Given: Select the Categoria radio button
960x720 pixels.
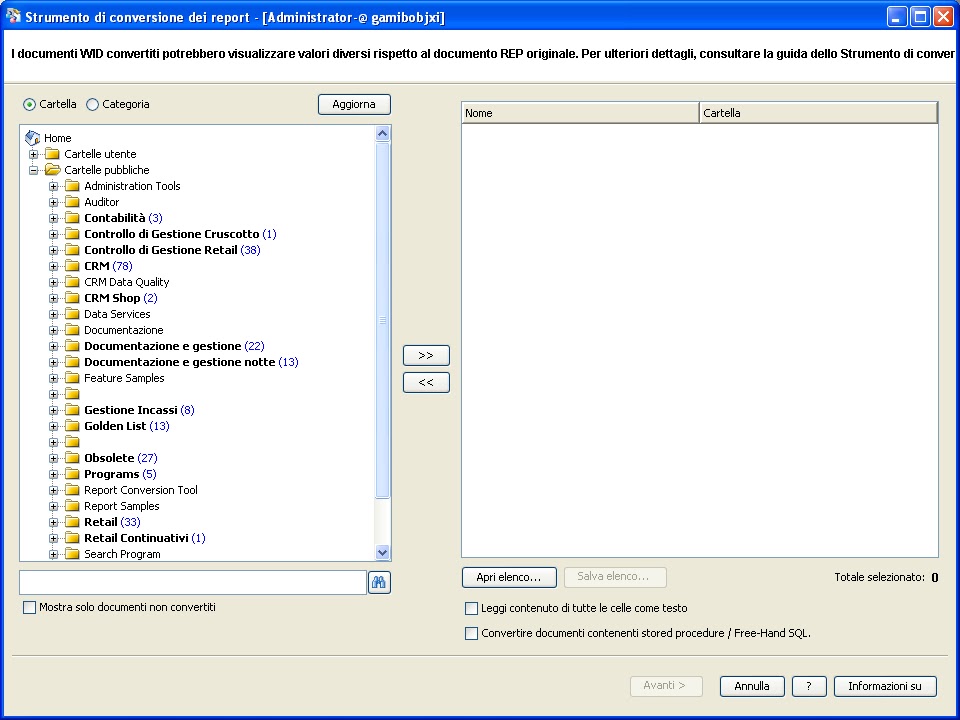Looking at the screenshot, I should [93, 104].
